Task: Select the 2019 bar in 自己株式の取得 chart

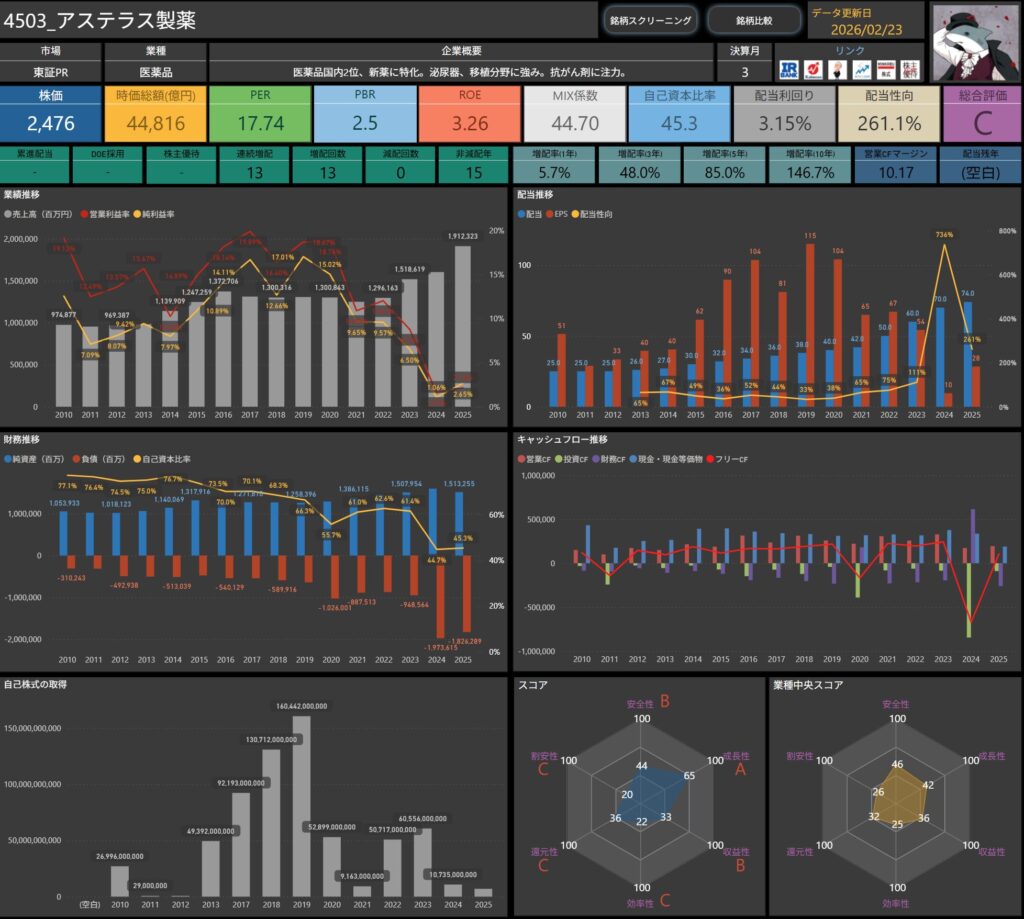Action: click(x=301, y=807)
